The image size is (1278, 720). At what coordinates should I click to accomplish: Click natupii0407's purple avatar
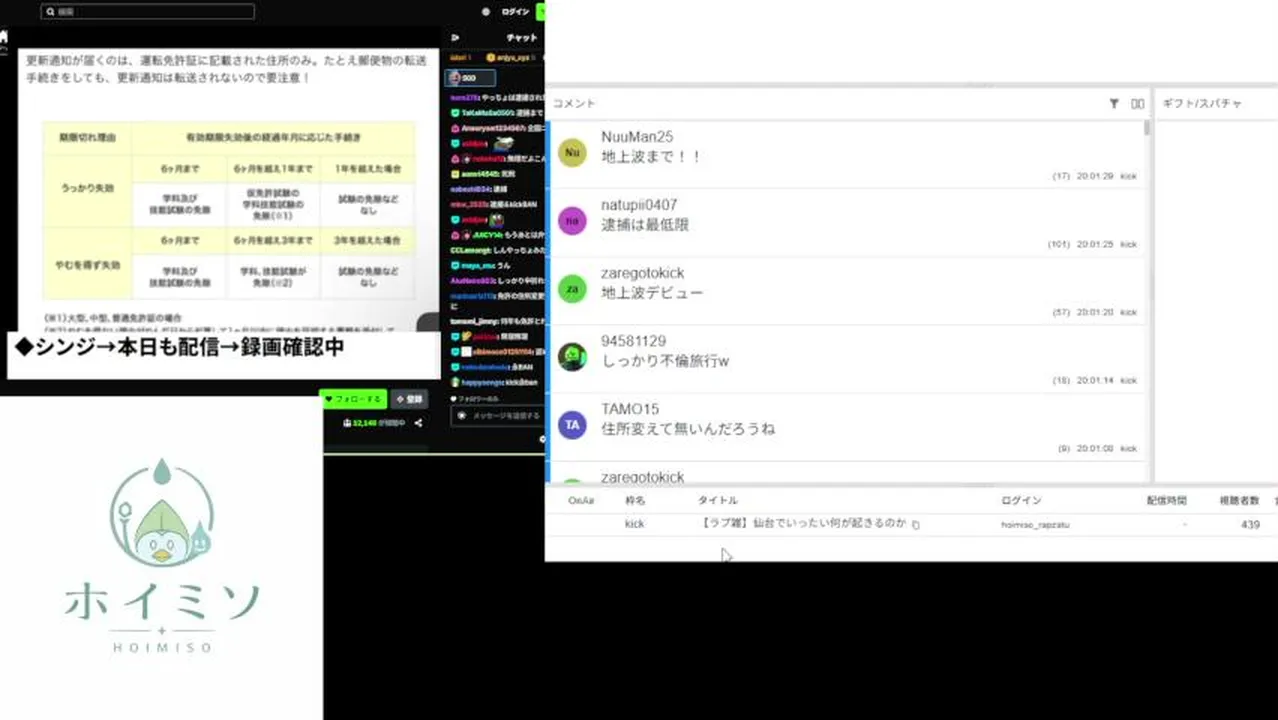tap(572, 221)
